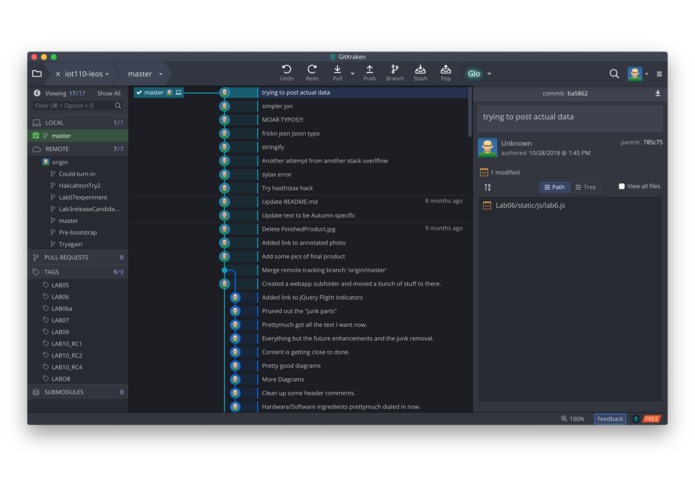
Task: Pop the stash using Pop icon
Action: coord(445,73)
